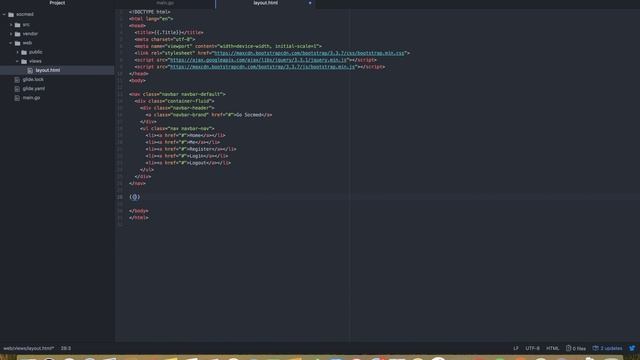Collapse the web folder arrow
Screen dimensions: 640x360
[x=11, y=43]
